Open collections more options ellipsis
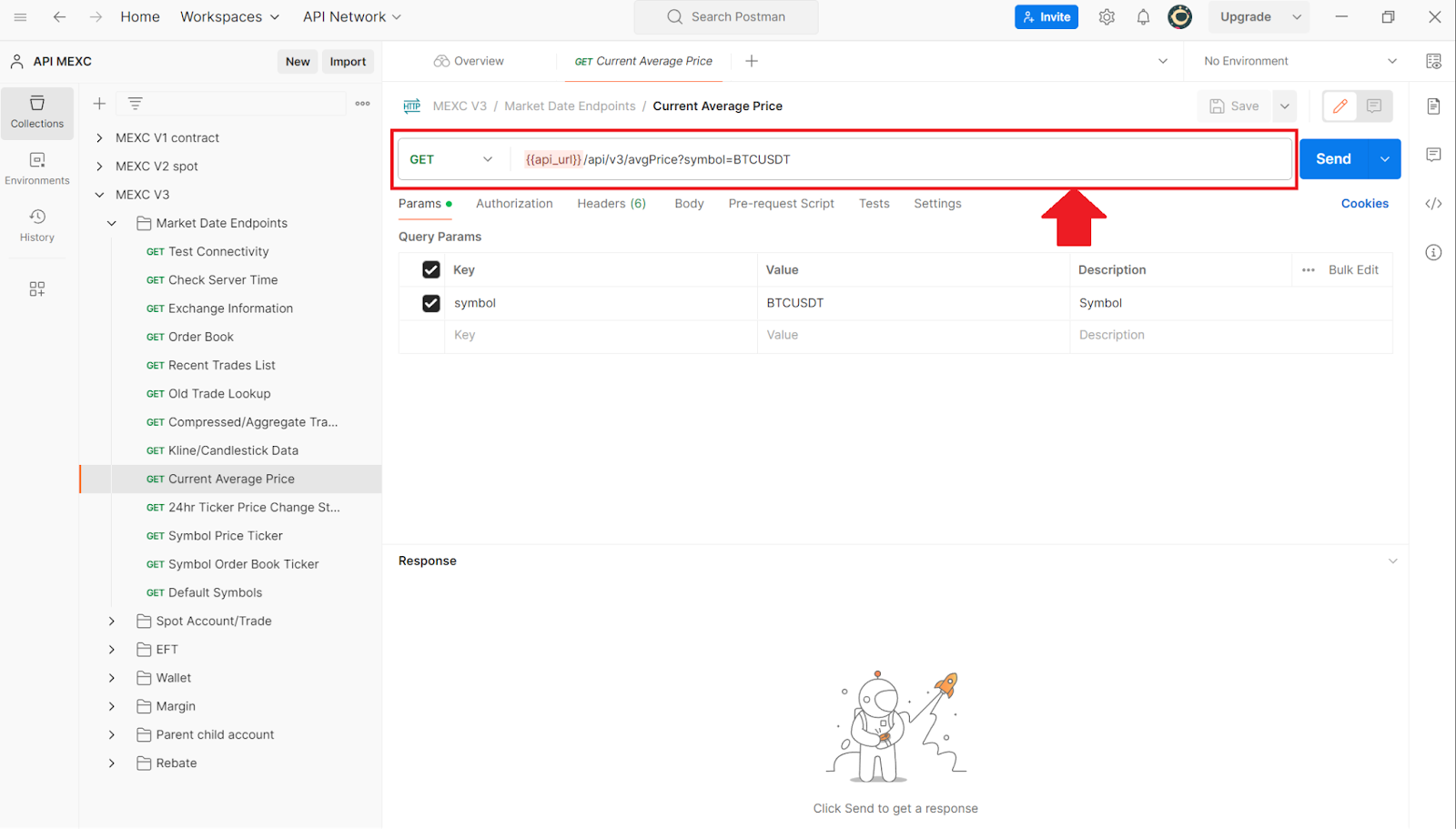Image resolution: width=1456 pixels, height=829 pixels. (x=363, y=104)
